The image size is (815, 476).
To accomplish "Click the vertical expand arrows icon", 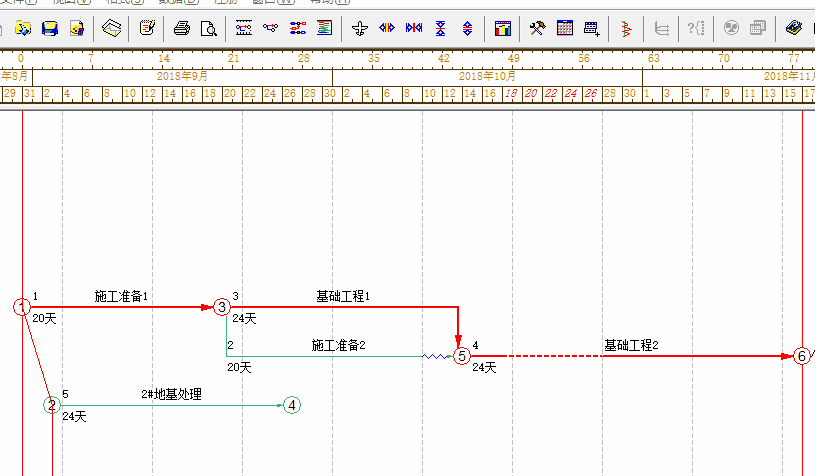I will [467, 28].
